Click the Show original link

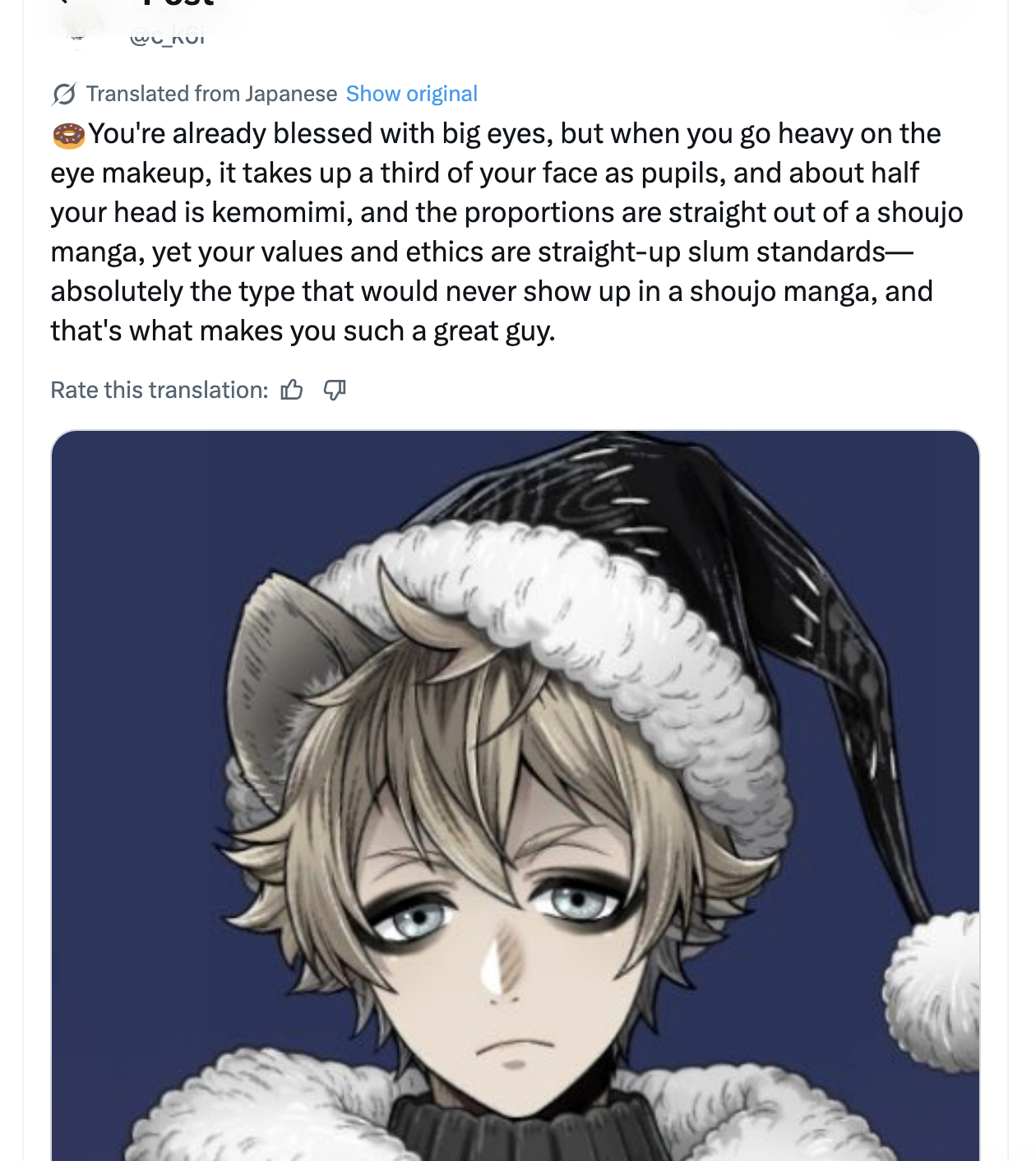pyautogui.click(x=411, y=94)
